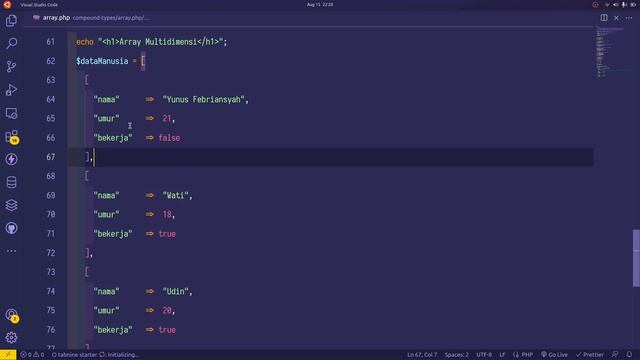Viewport: 640px width, 360px height.
Task: Open the network wifi system indicator
Action: point(607,4)
